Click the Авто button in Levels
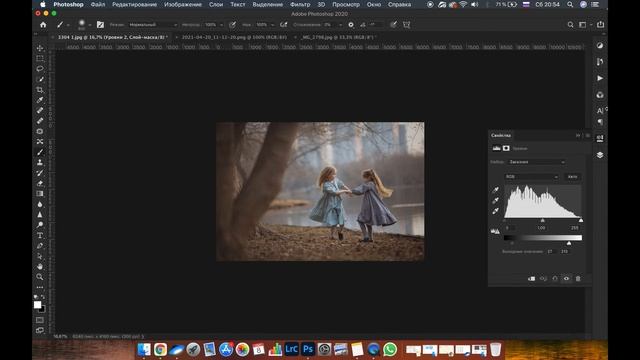 click(572, 177)
